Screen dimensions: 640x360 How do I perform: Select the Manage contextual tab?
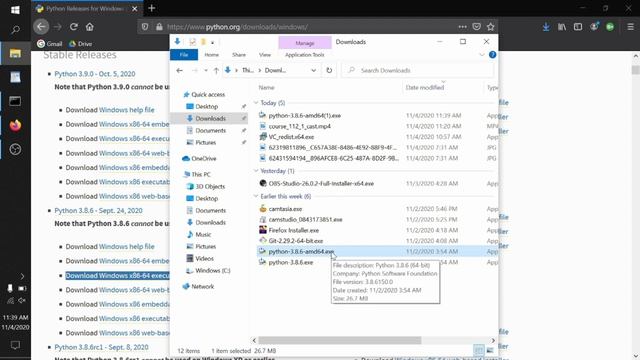pos(305,43)
